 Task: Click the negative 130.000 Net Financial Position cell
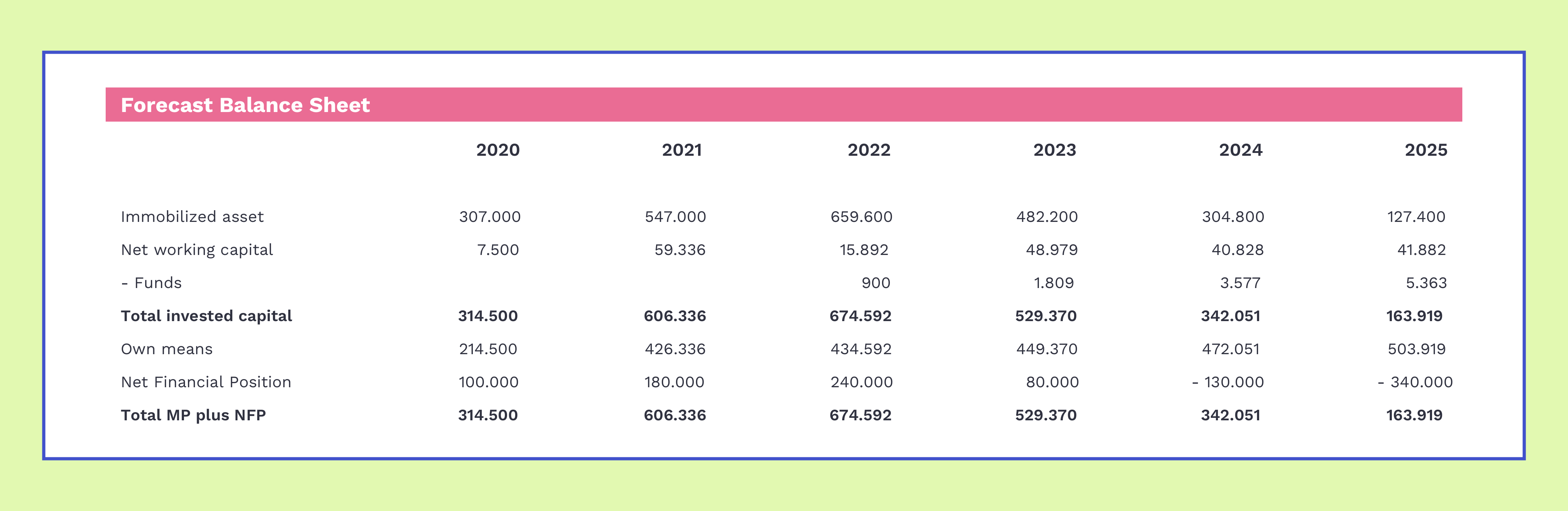(x=1228, y=382)
